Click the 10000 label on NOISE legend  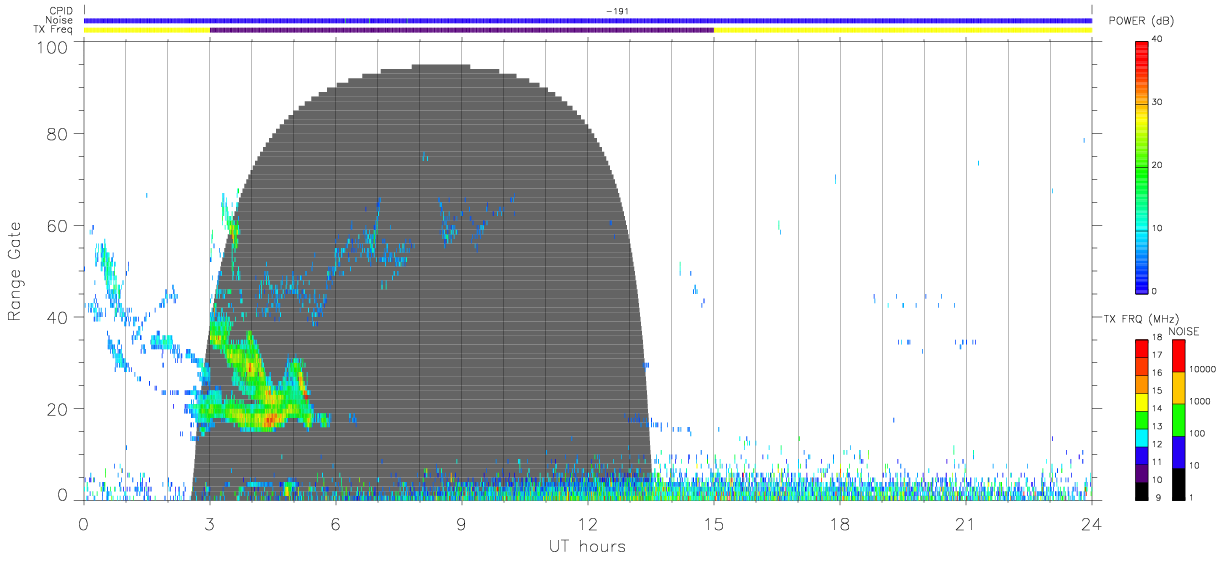1201,369
